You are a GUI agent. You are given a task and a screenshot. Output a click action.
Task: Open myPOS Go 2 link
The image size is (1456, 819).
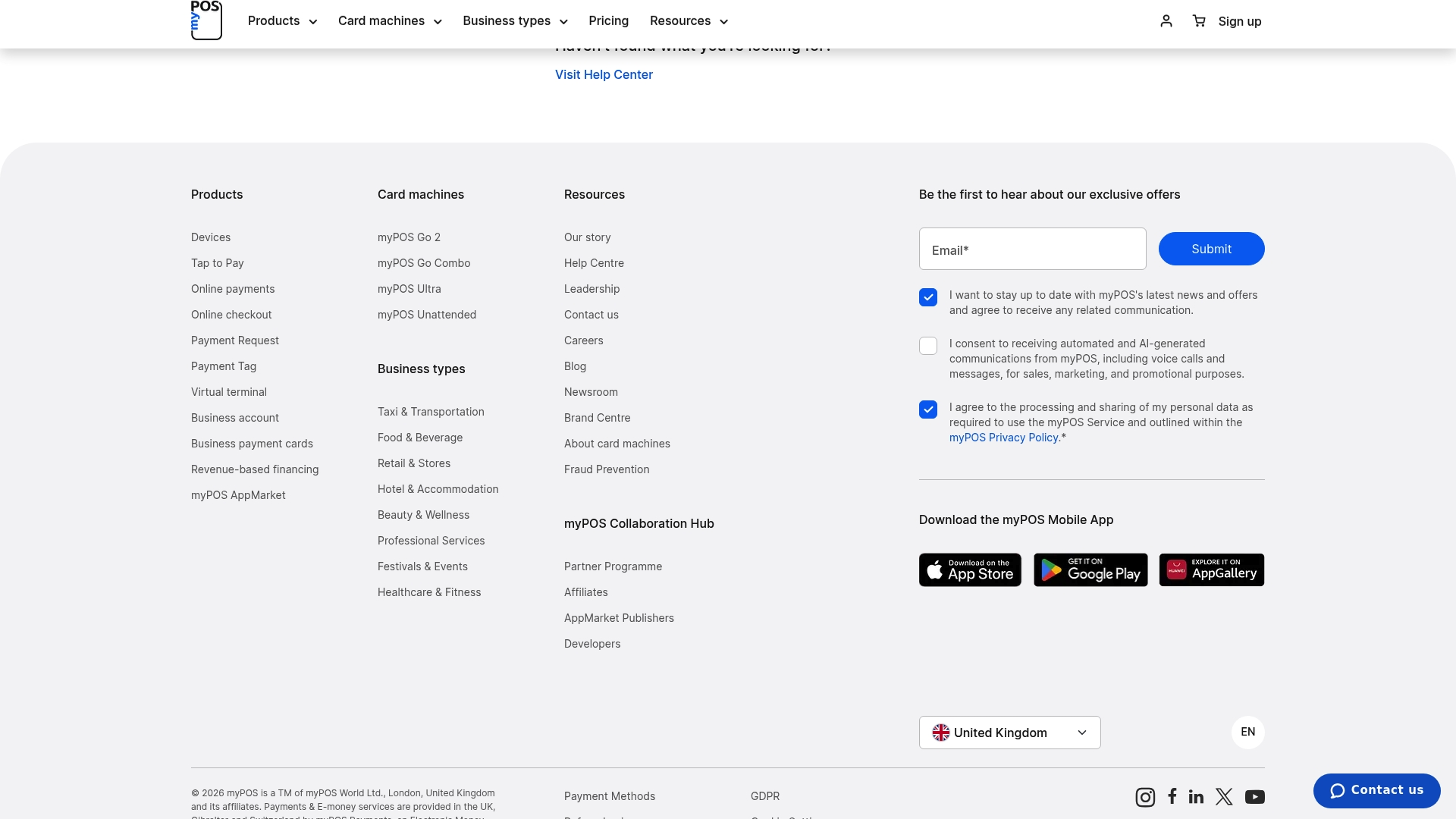(x=409, y=237)
